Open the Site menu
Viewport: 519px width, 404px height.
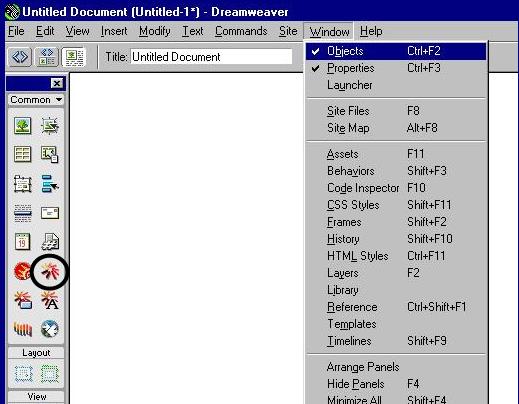coord(288,31)
